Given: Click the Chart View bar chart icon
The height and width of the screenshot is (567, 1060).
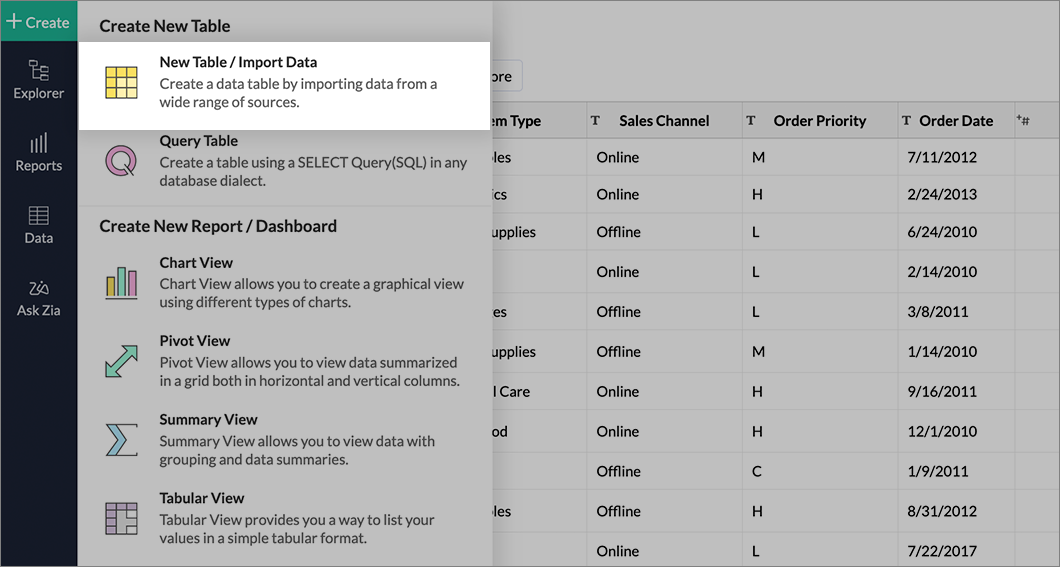Looking at the screenshot, I should [121, 283].
